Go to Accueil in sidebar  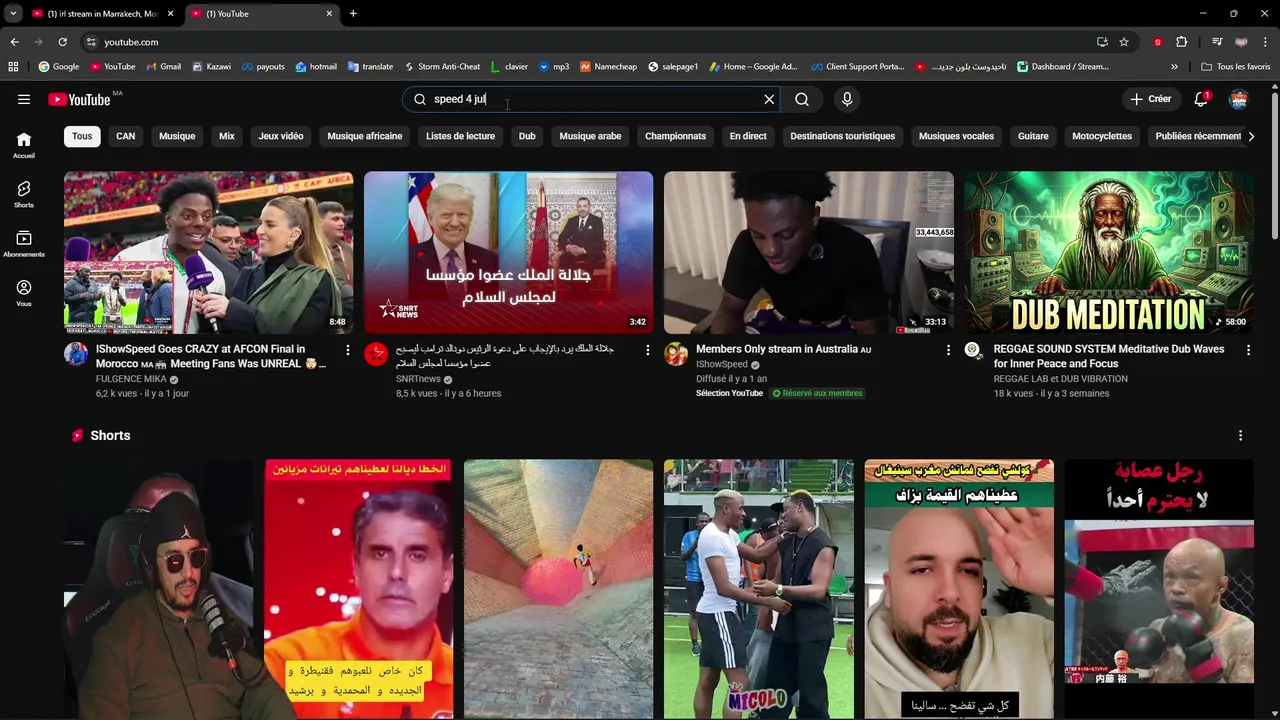pyautogui.click(x=24, y=146)
